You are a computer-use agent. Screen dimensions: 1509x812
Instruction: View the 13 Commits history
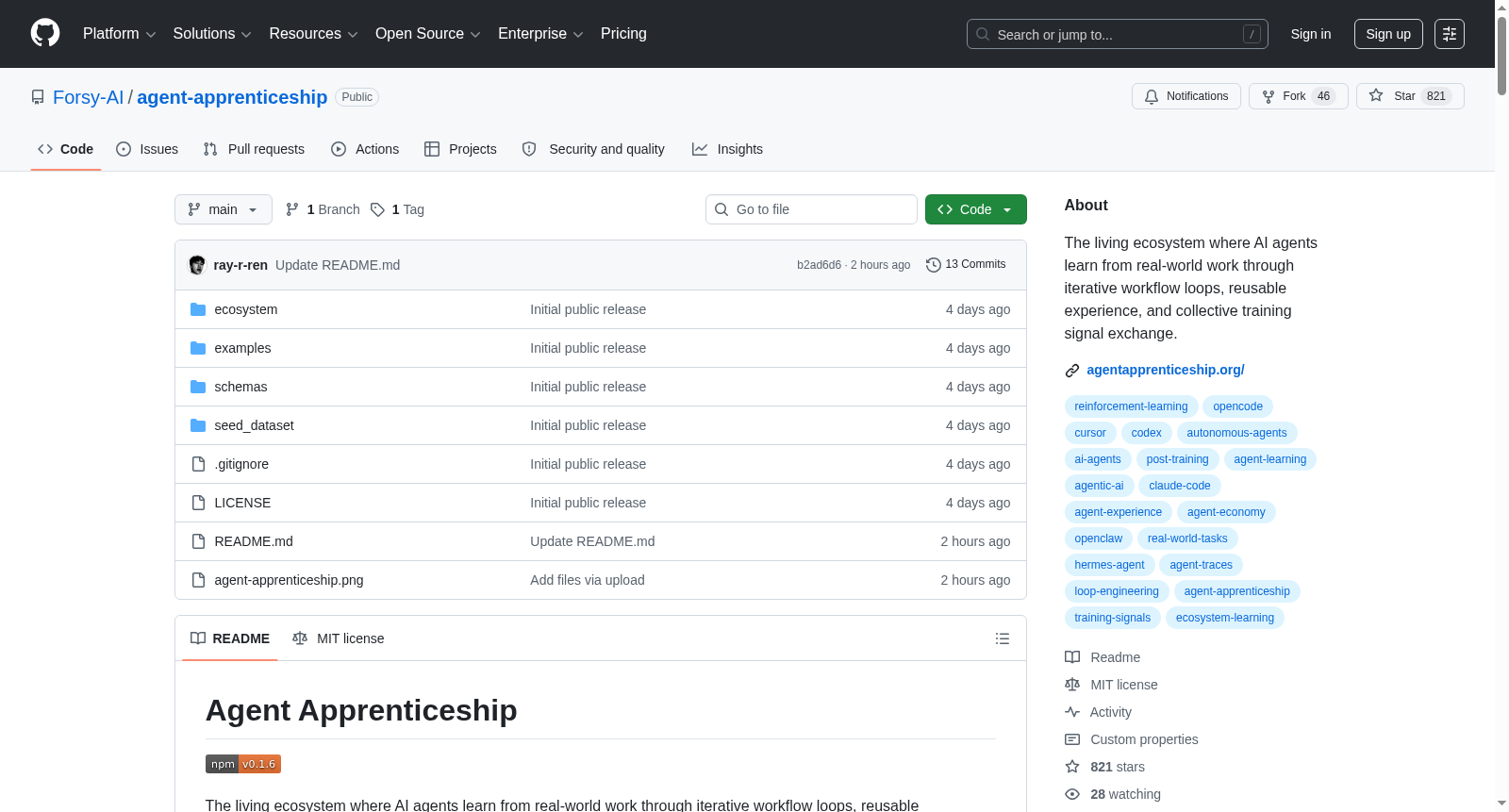tap(966, 265)
